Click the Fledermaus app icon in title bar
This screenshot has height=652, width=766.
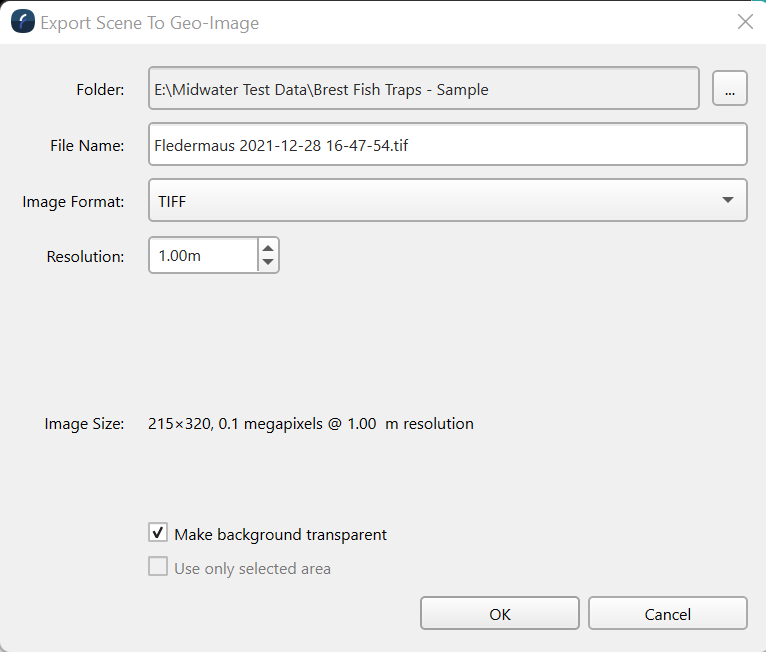[23, 22]
